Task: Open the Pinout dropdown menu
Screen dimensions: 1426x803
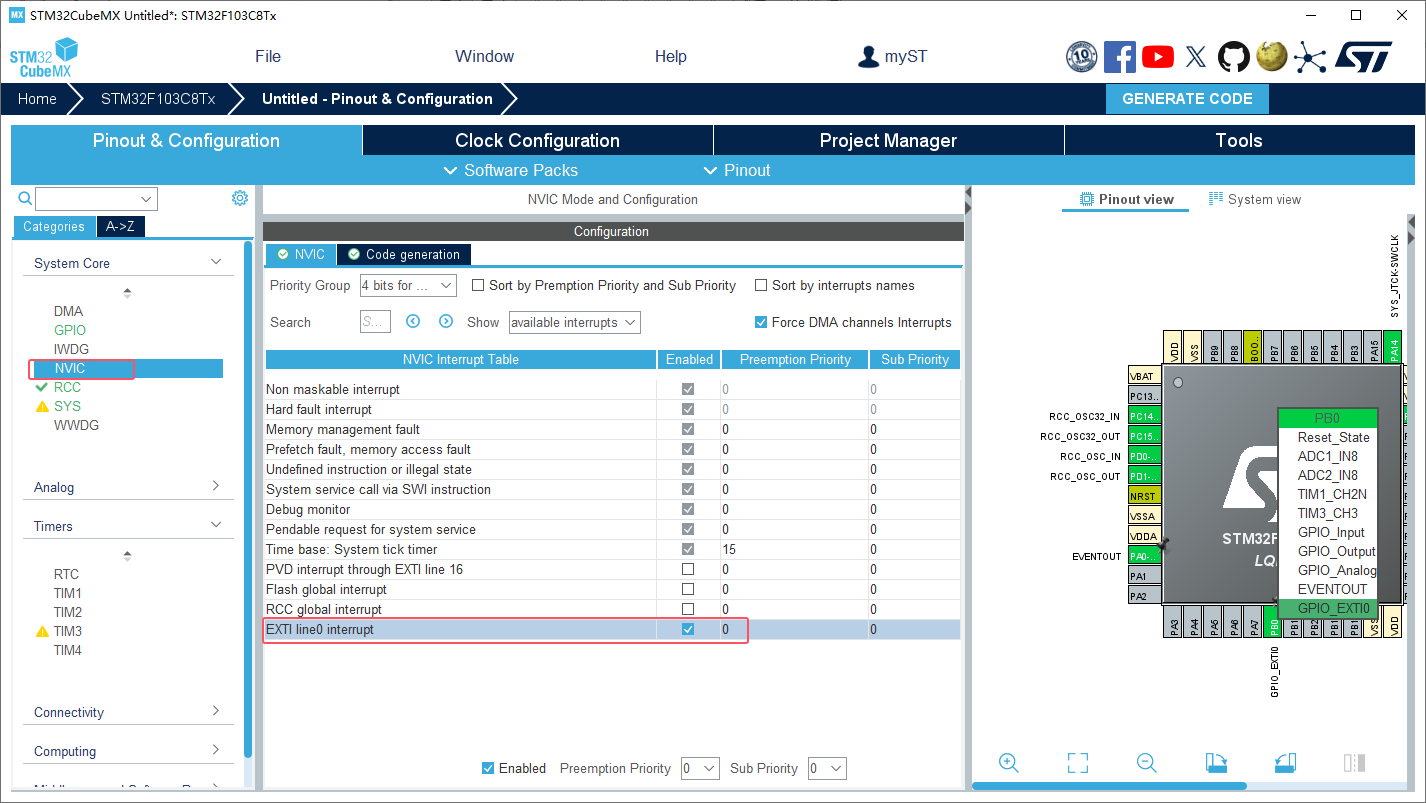Action: click(x=737, y=170)
